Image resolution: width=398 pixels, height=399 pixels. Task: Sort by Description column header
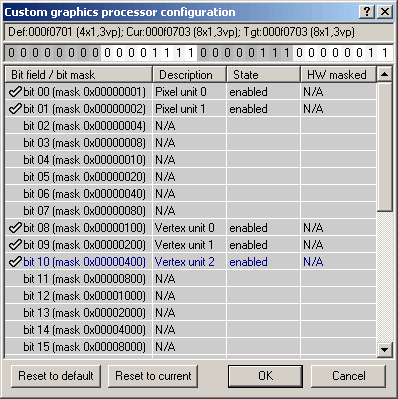point(190,75)
